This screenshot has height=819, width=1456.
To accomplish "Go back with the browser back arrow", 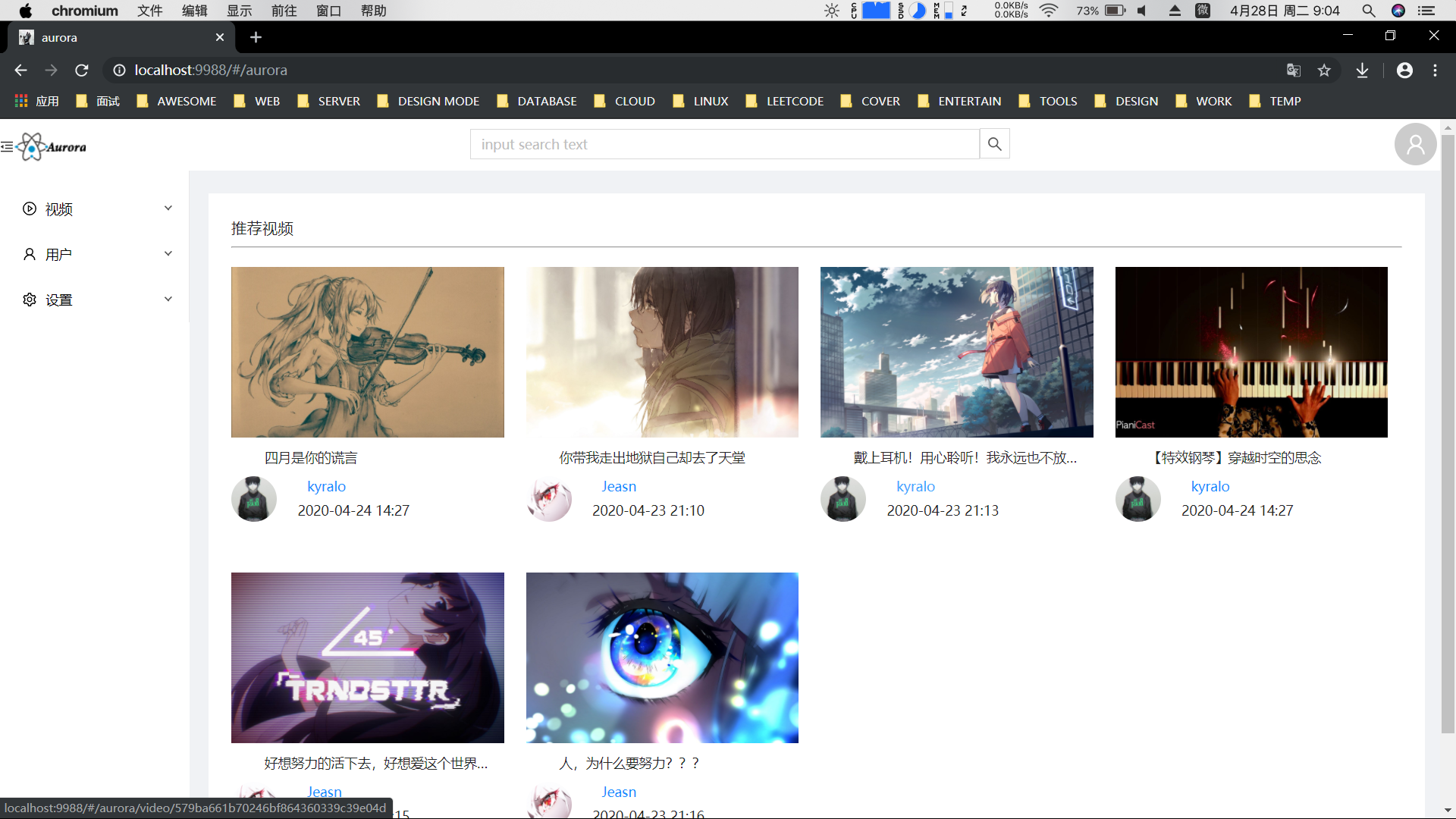I will (x=20, y=71).
